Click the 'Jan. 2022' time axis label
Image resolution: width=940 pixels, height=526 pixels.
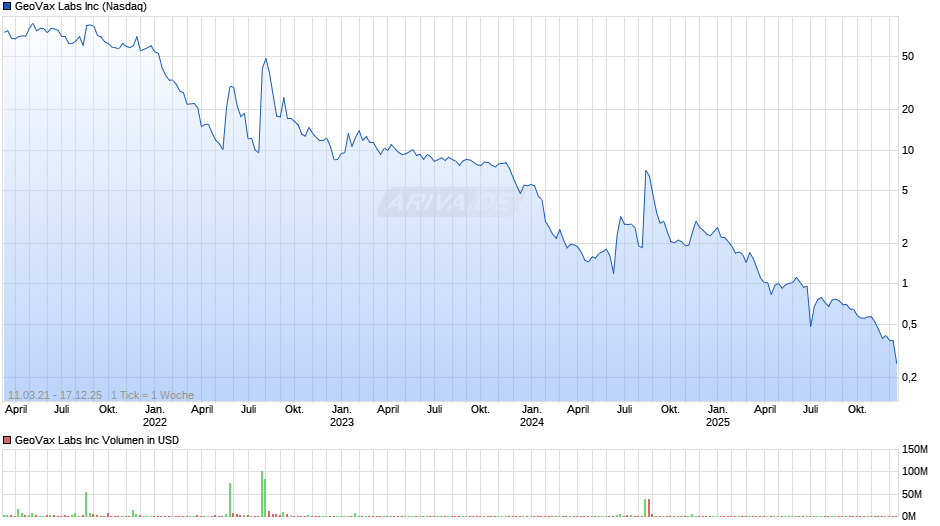pyautogui.click(x=155, y=416)
